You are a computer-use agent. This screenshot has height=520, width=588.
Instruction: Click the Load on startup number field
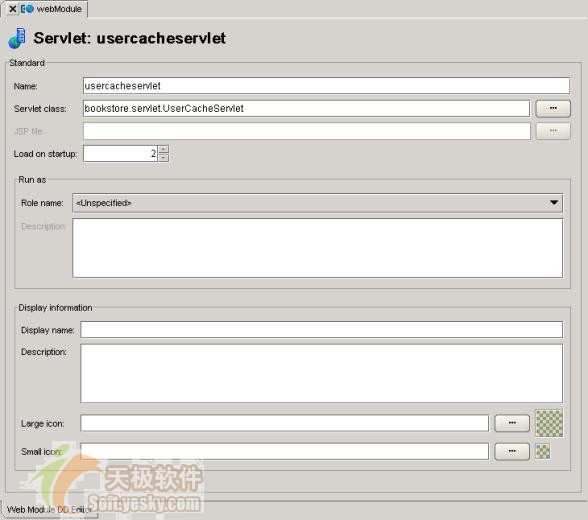coord(120,154)
